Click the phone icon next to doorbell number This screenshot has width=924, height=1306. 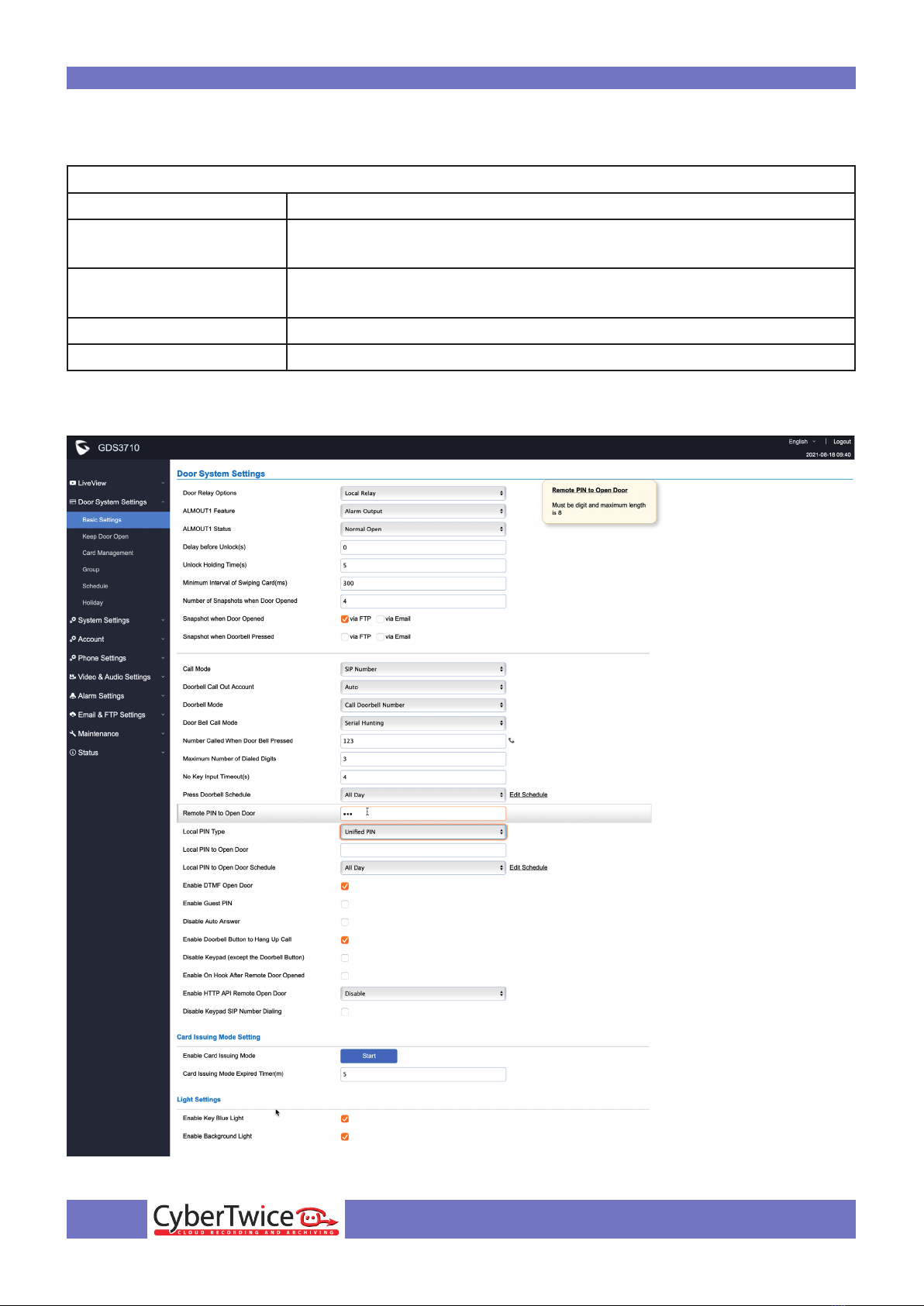coord(511,741)
